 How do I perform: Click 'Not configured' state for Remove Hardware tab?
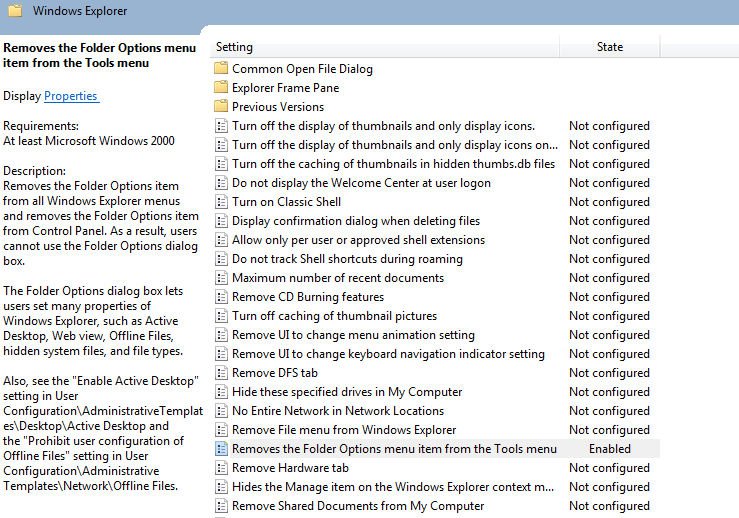609,468
